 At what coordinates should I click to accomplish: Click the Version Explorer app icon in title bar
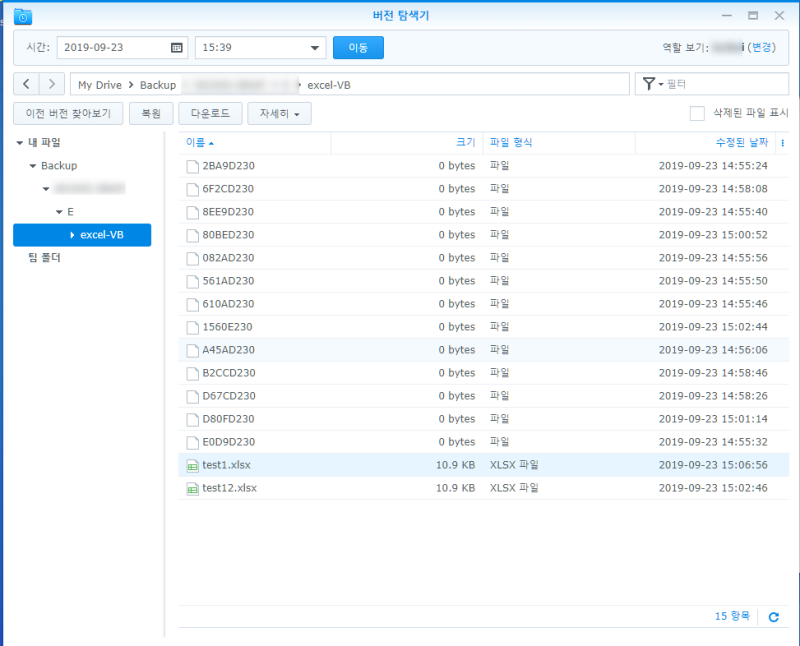click(23, 16)
